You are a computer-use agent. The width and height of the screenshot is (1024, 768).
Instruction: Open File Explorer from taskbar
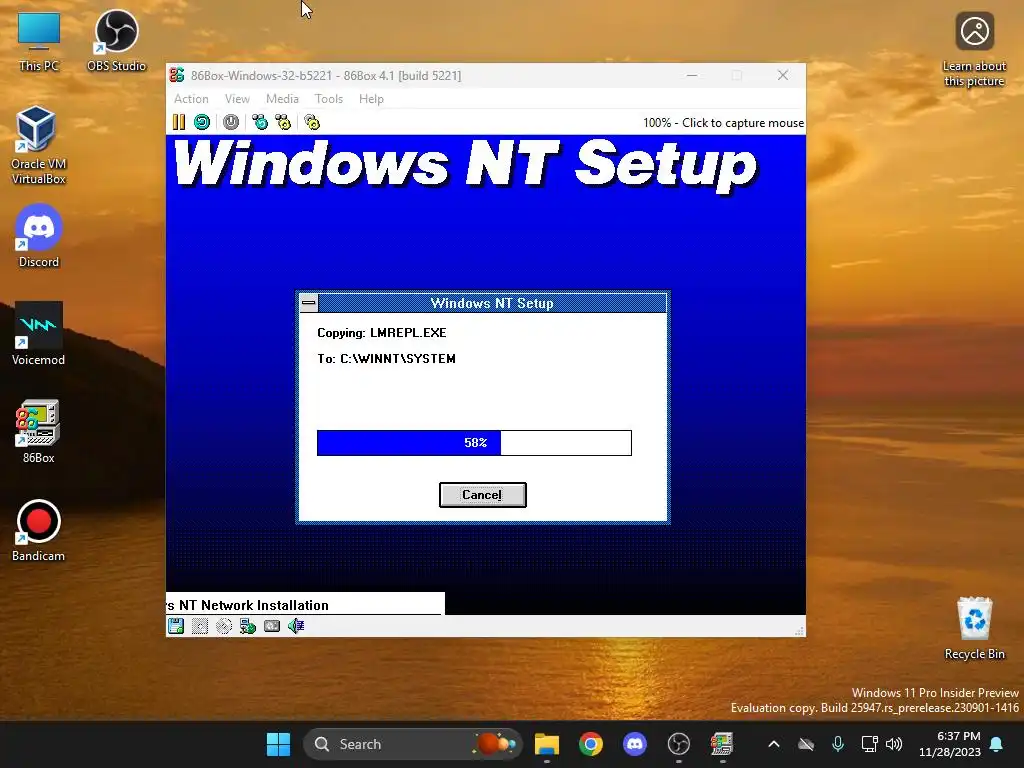coord(547,744)
